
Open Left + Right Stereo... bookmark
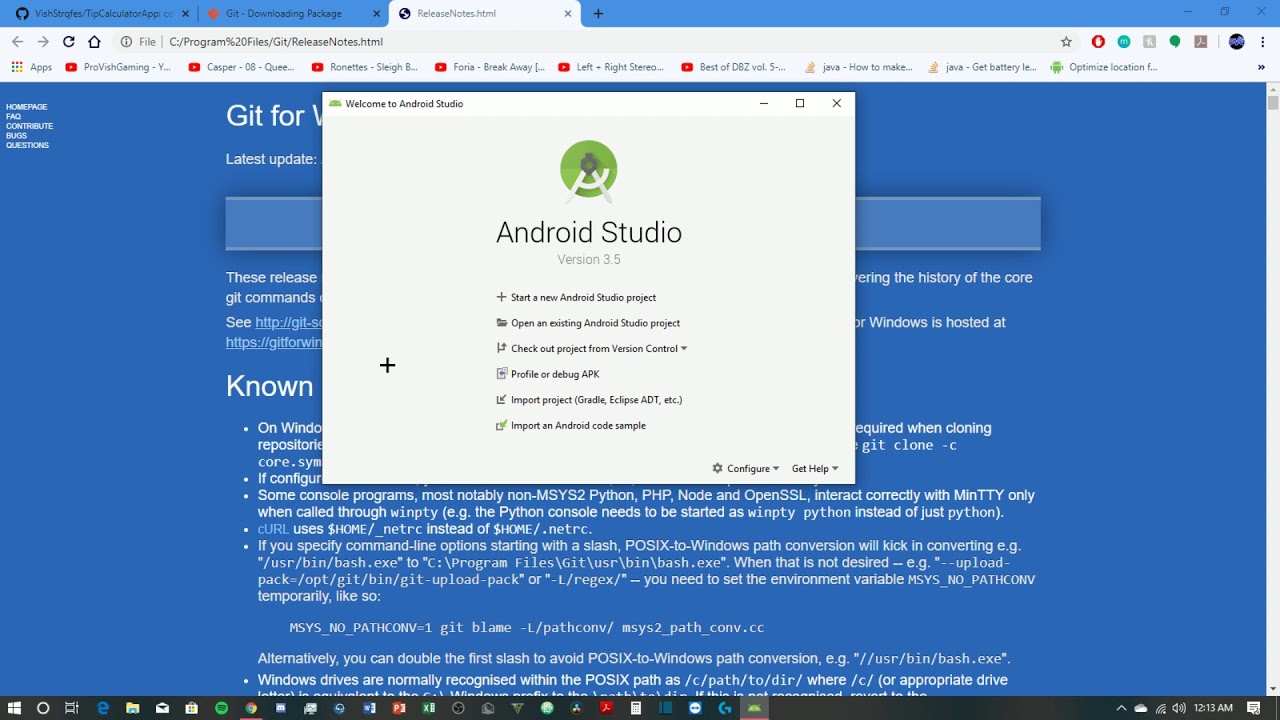tap(610, 67)
